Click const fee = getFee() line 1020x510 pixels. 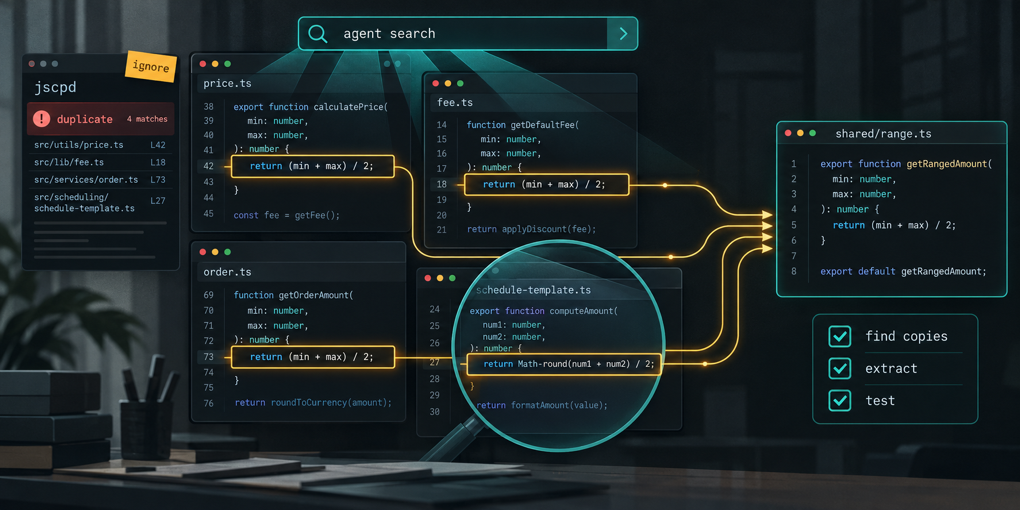286,215
